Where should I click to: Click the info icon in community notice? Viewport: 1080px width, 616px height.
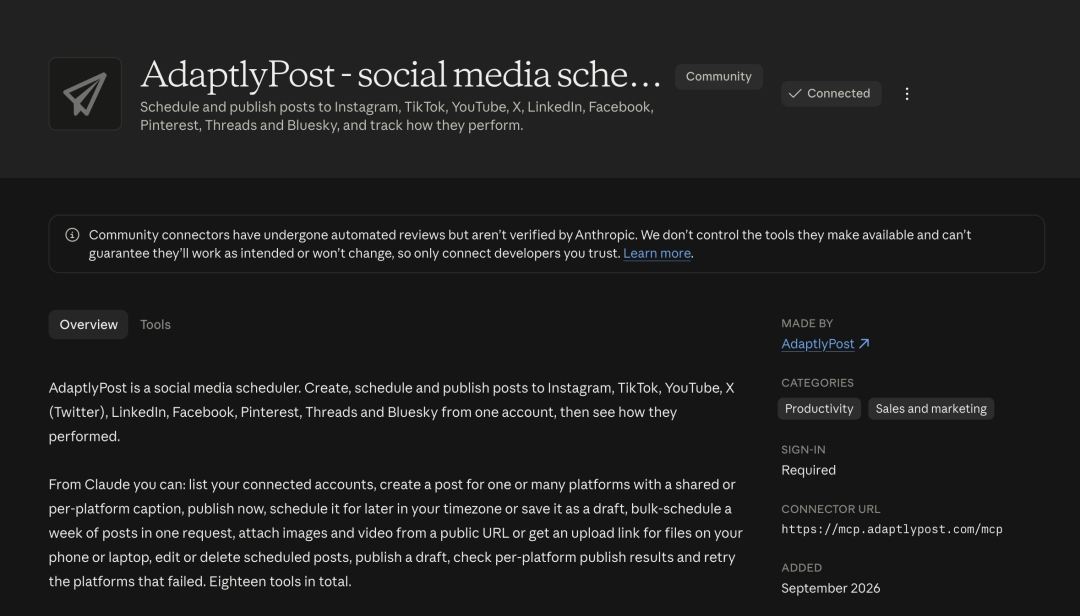pyautogui.click(x=72, y=235)
